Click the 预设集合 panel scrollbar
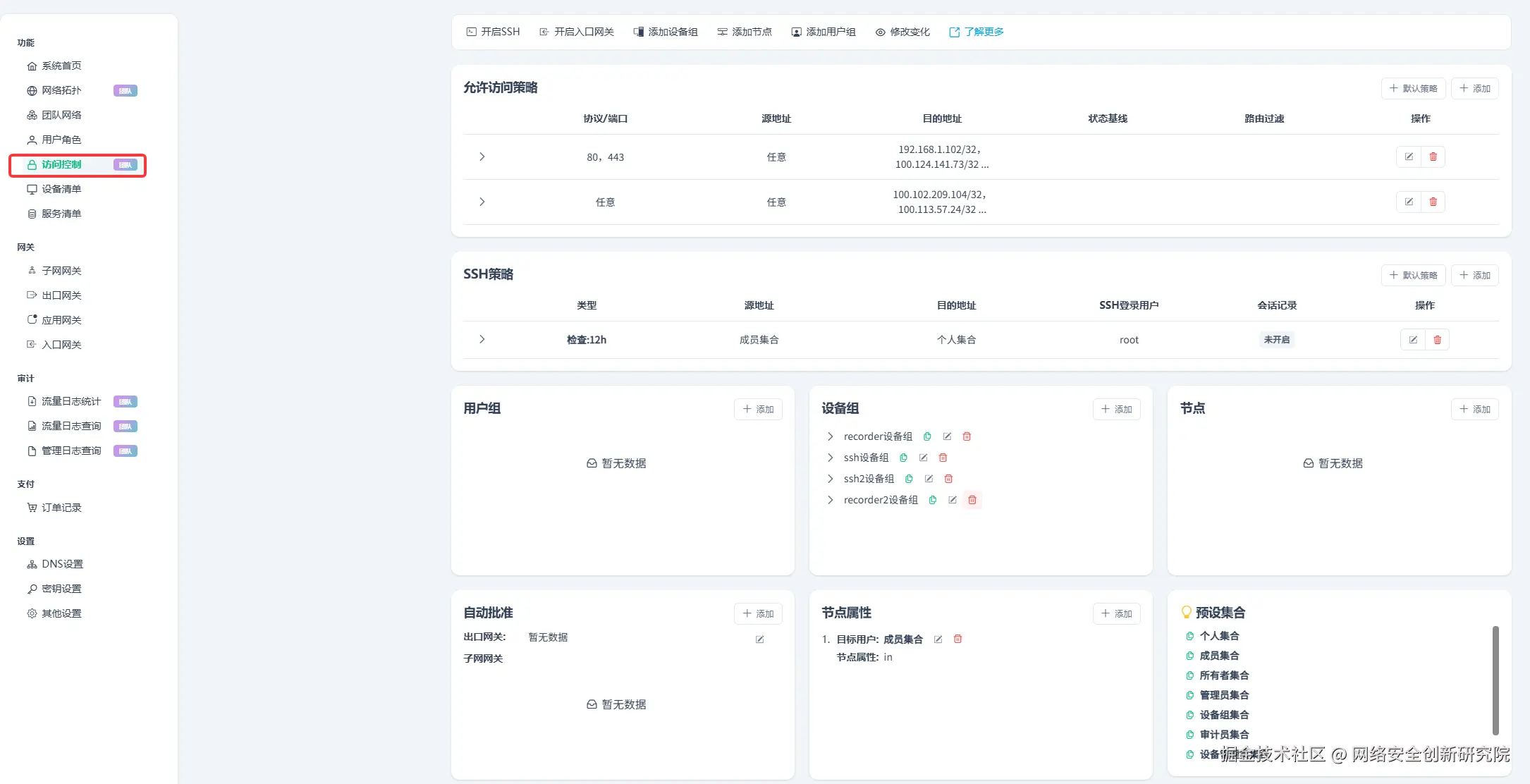 1495,680
